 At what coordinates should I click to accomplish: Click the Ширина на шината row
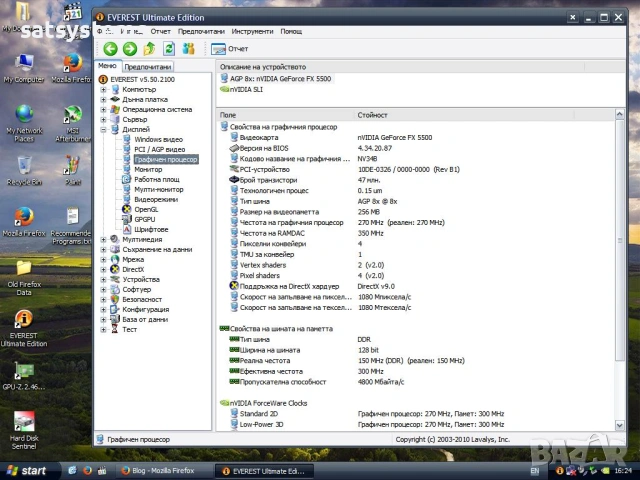click(x=415, y=350)
